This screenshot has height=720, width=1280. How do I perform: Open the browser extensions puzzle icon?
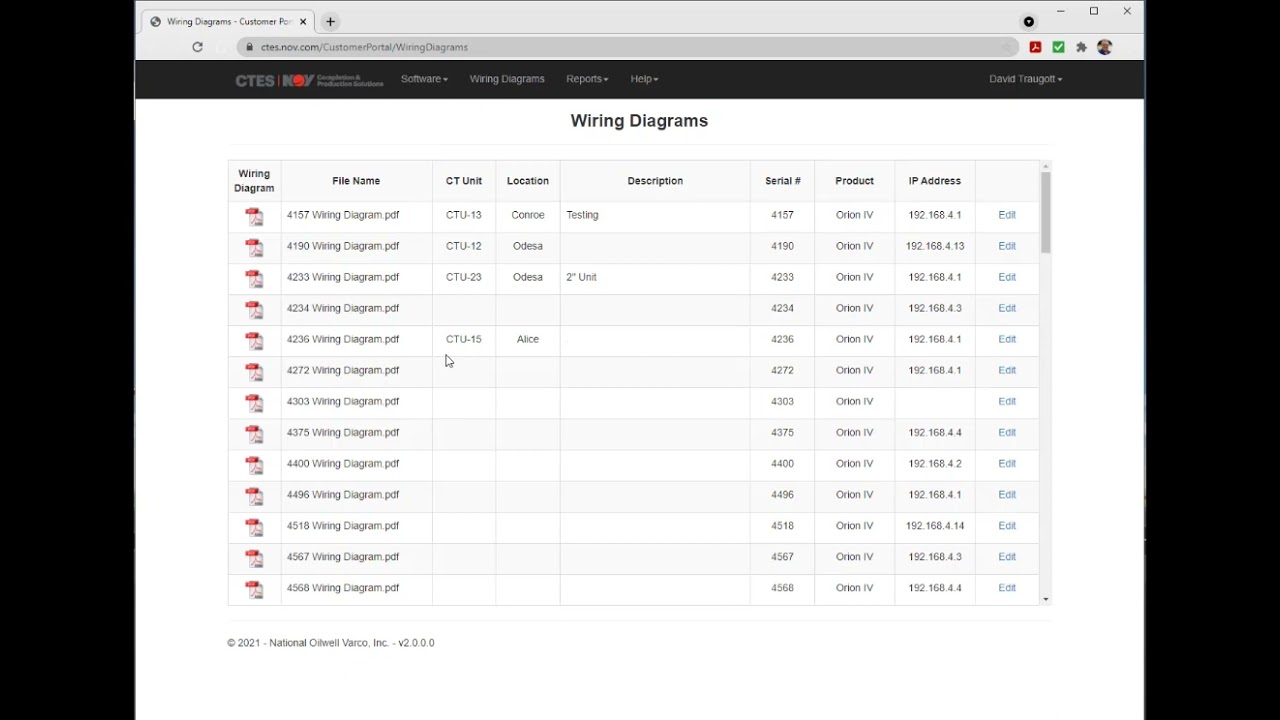(1081, 47)
